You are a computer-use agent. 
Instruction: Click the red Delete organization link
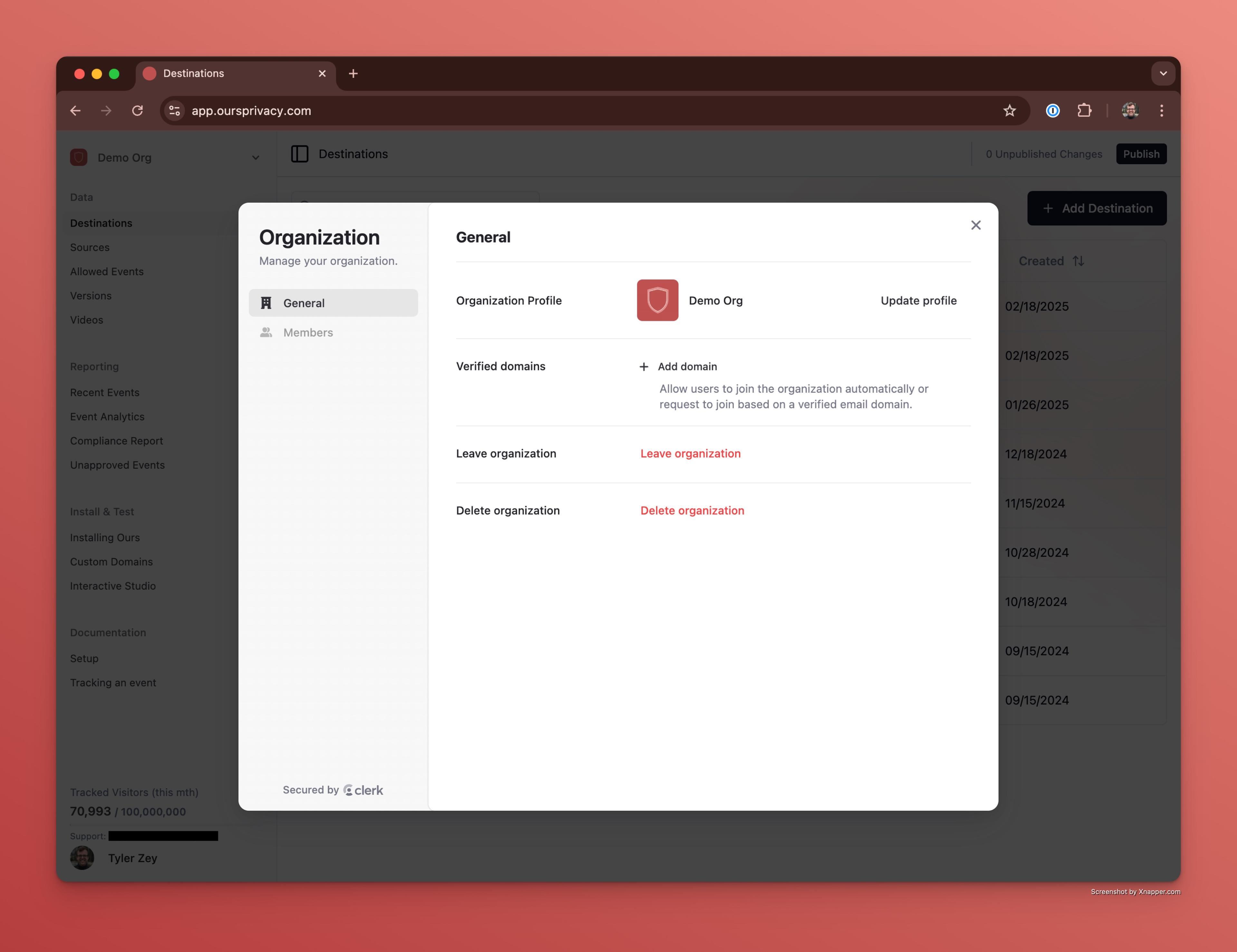[692, 511]
